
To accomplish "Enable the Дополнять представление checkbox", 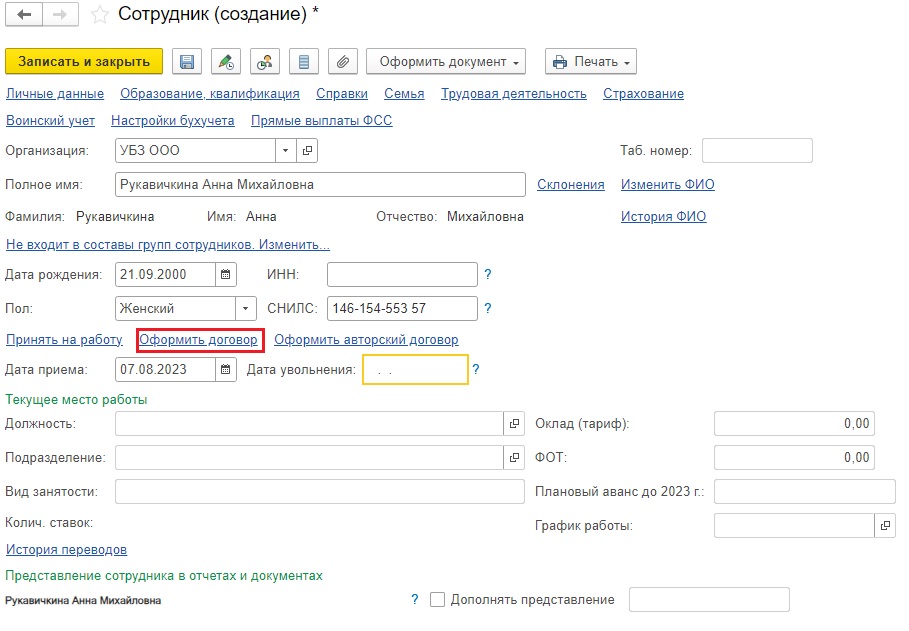I will pyautogui.click(x=438, y=600).
